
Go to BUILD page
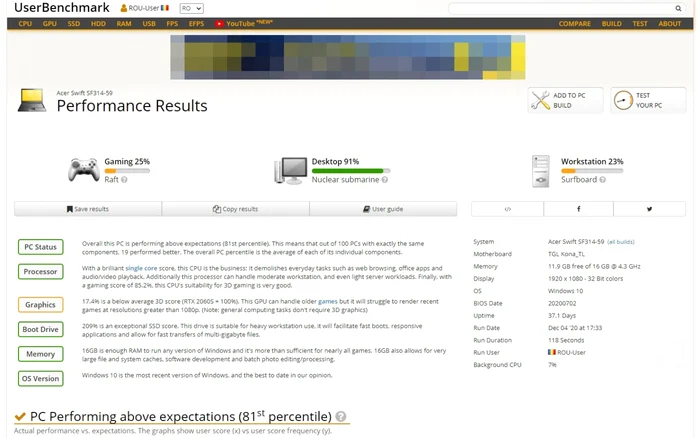(612, 24)
